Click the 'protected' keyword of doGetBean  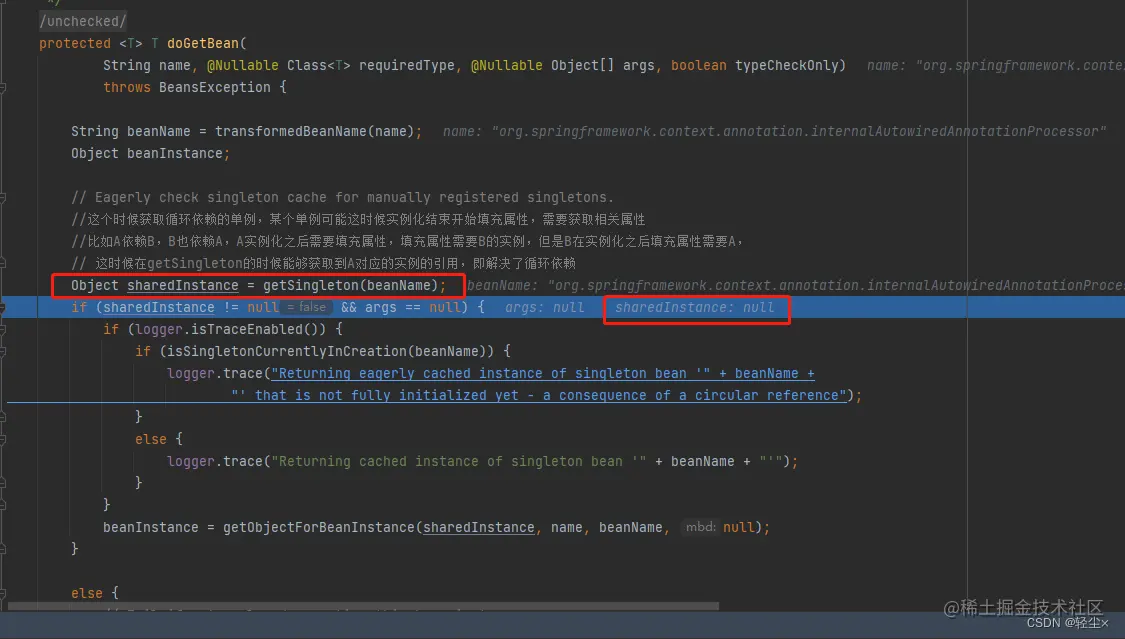point(75,43)
